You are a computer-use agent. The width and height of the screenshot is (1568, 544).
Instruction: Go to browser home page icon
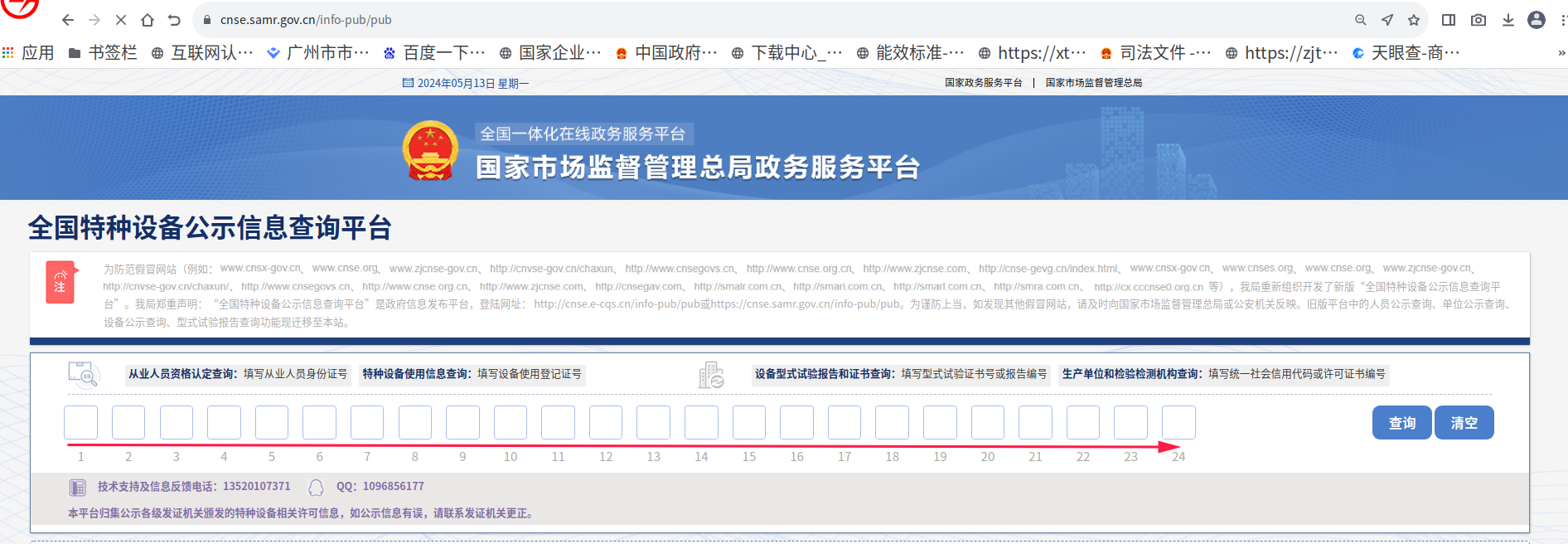point(148,20)
